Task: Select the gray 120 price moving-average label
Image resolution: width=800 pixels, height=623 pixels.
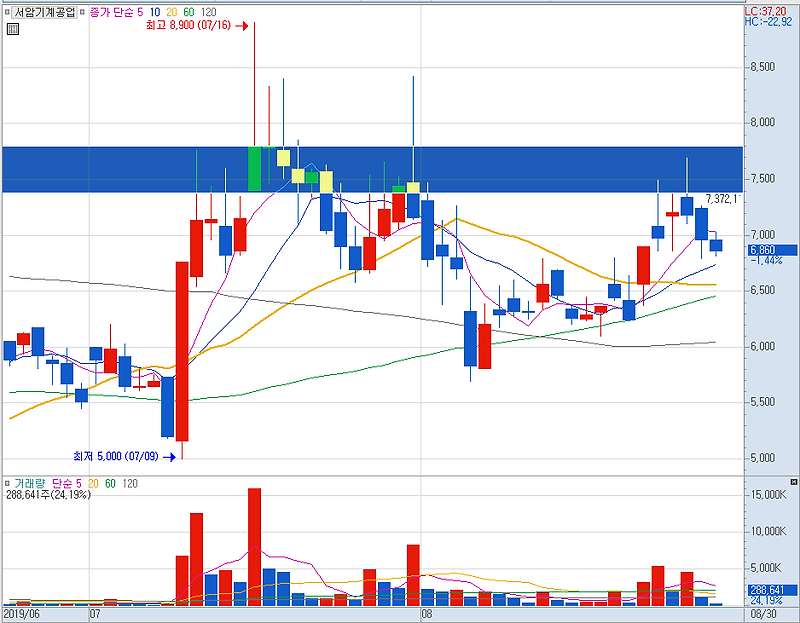Action: pyautogui.click(x=208, y=12)
